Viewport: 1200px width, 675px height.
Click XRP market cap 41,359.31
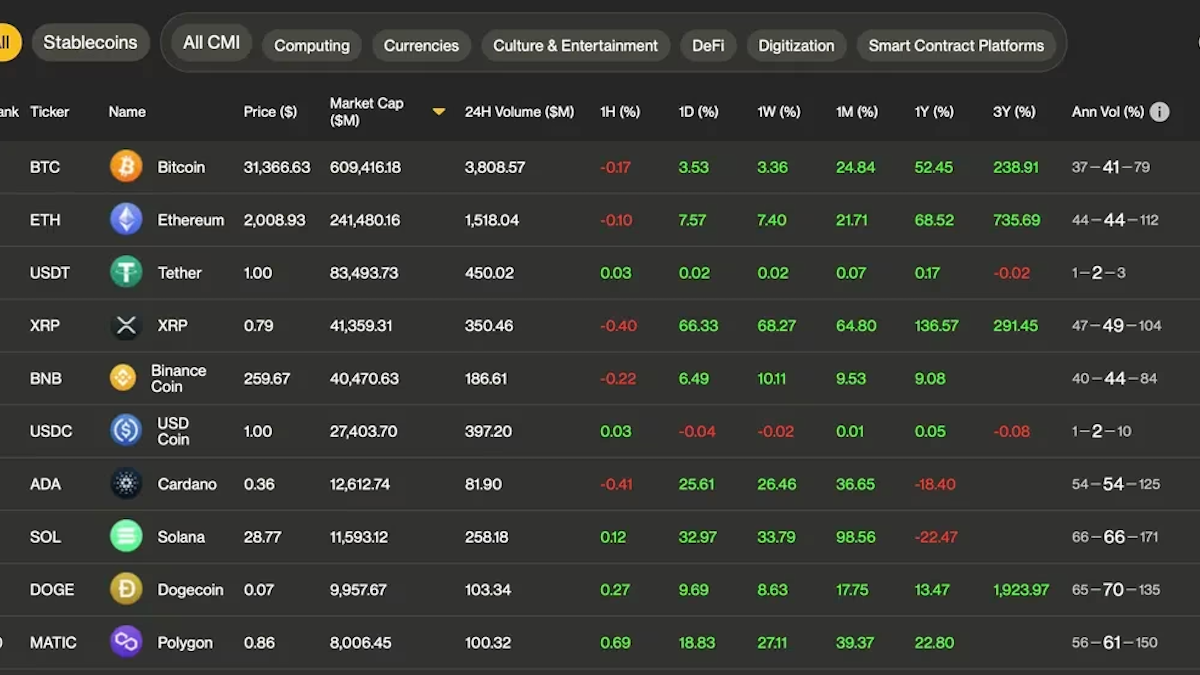[361, 325]
